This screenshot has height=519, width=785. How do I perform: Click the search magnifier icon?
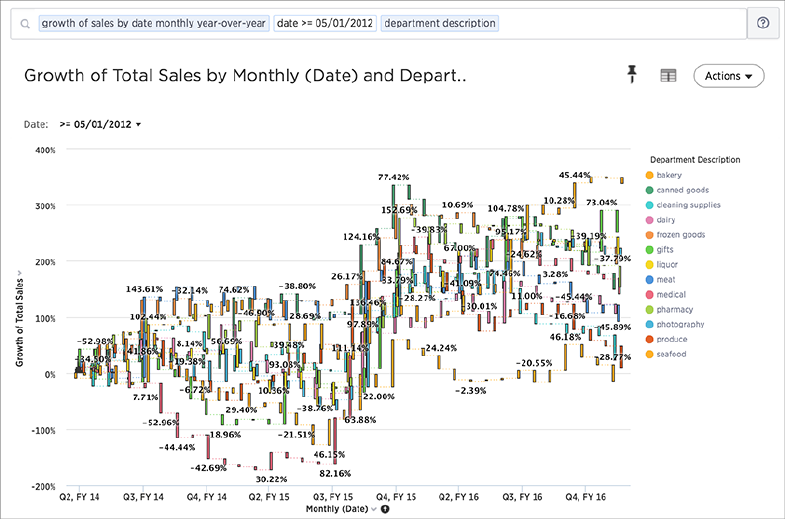(25, 24)
